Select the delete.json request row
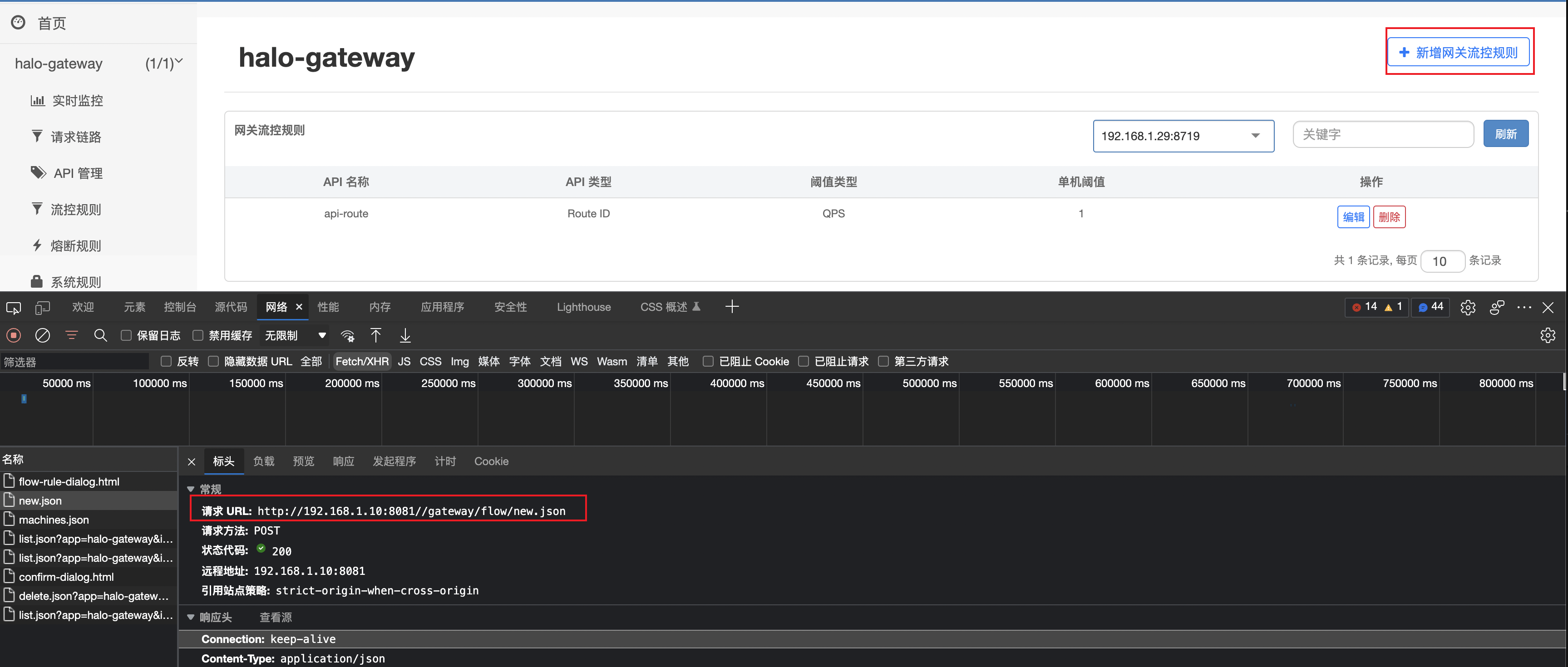 [x=89, y=596]
